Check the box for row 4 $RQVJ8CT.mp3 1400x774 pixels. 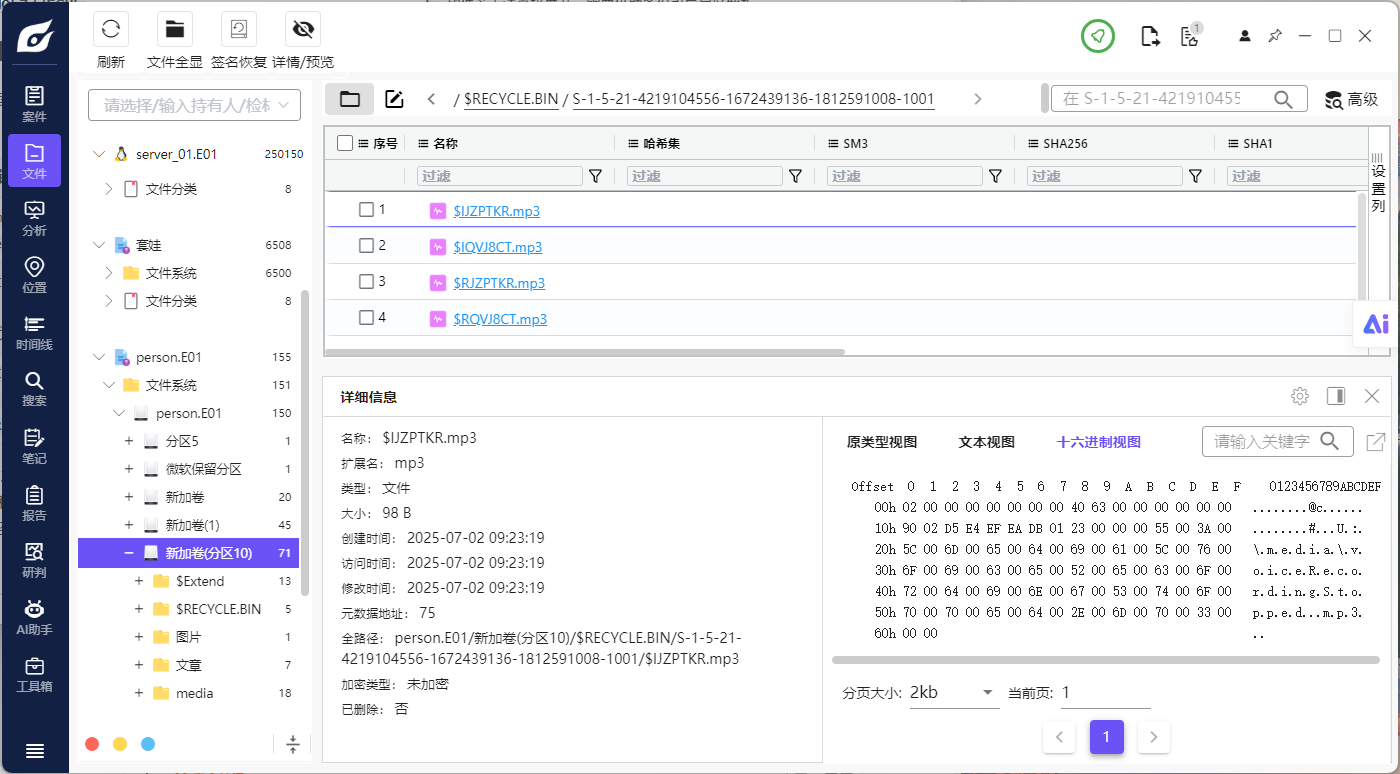pyautogui.click(x=367, y=318)
